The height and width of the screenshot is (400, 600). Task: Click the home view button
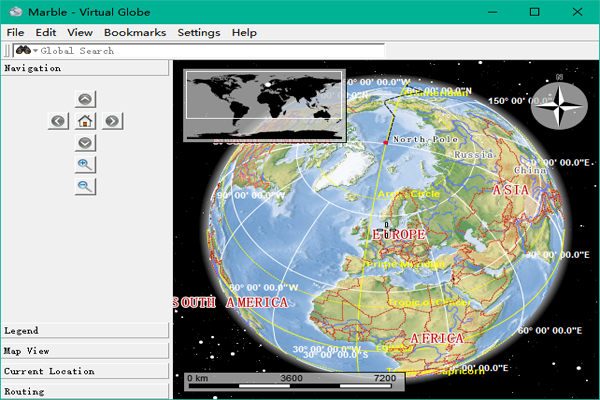click(x=85, y=121)
